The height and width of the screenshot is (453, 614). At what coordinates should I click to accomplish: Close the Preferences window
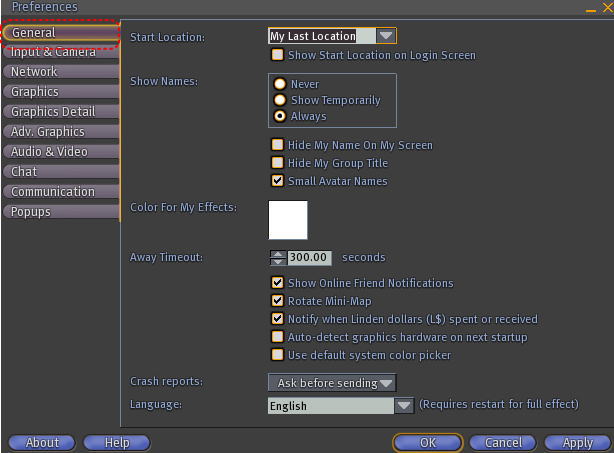click(x=608, y=7)
